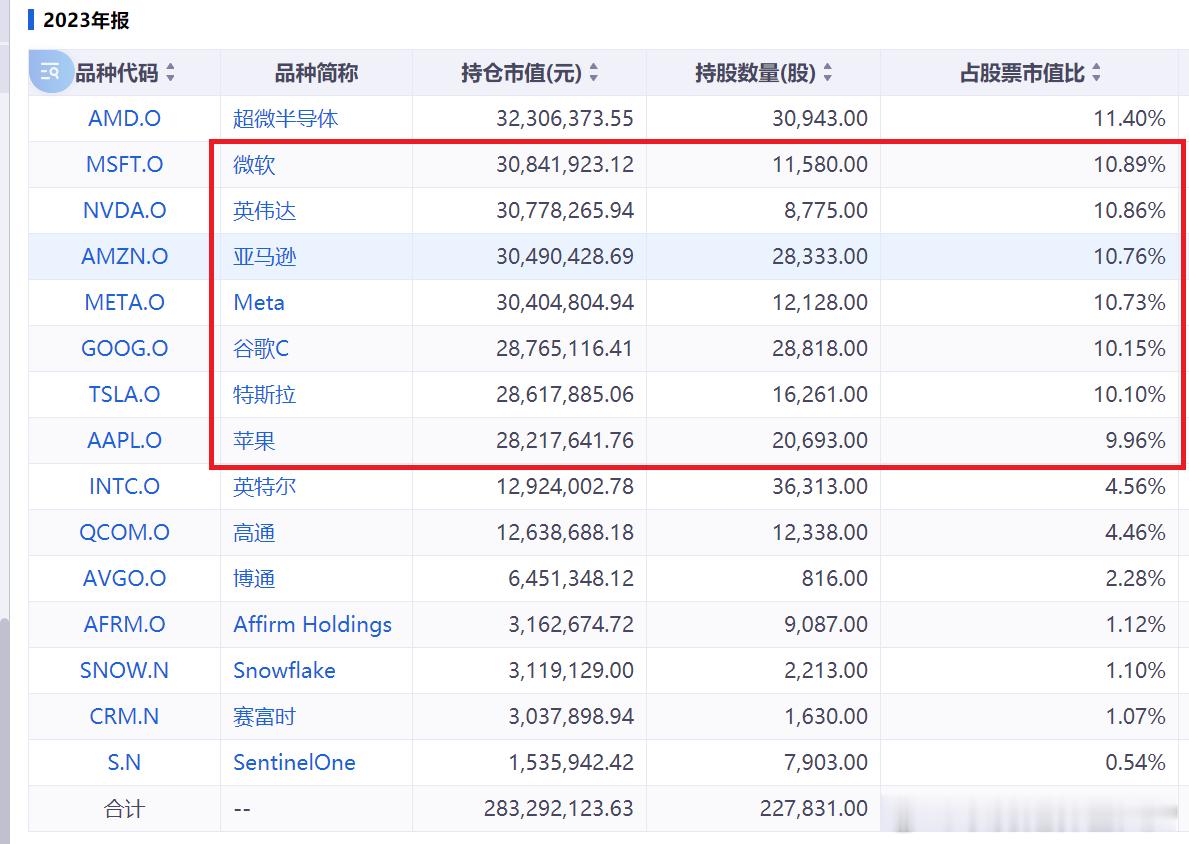Click the 英特尔 stock name link
1189x844 pixels.
(x=265, y=486)
